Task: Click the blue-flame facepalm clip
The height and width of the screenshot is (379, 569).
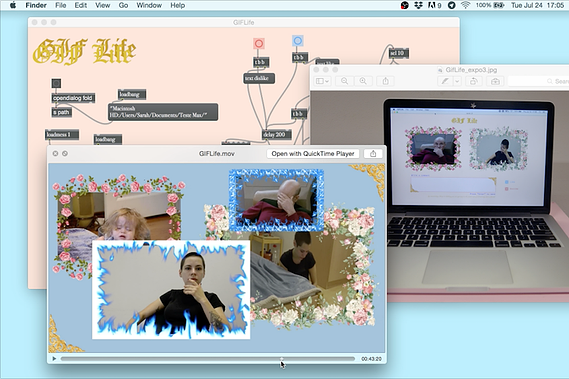Action: coord(276,200)
